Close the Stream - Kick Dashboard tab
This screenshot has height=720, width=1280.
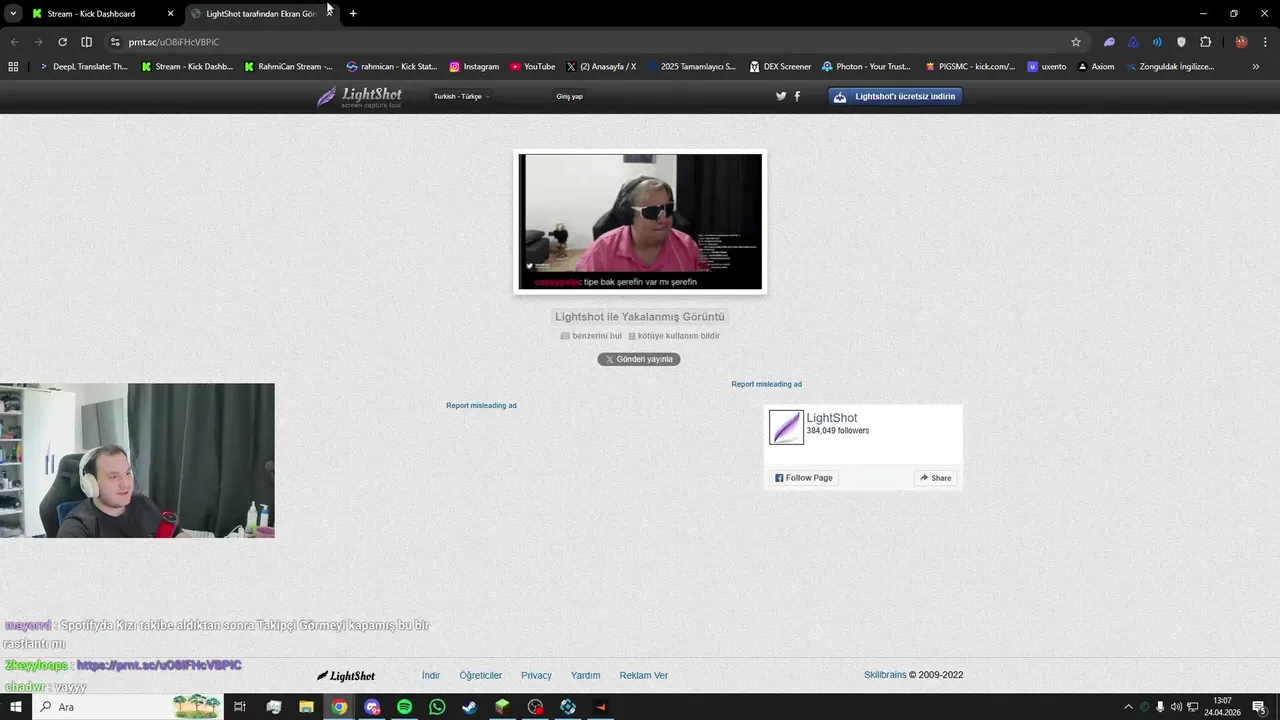coord(170,14)
